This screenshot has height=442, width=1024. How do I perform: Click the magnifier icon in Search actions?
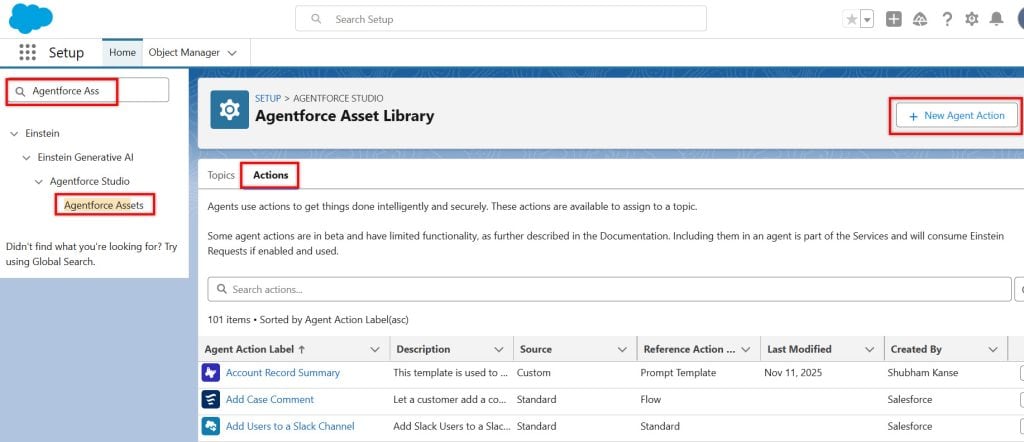(222, 289)
